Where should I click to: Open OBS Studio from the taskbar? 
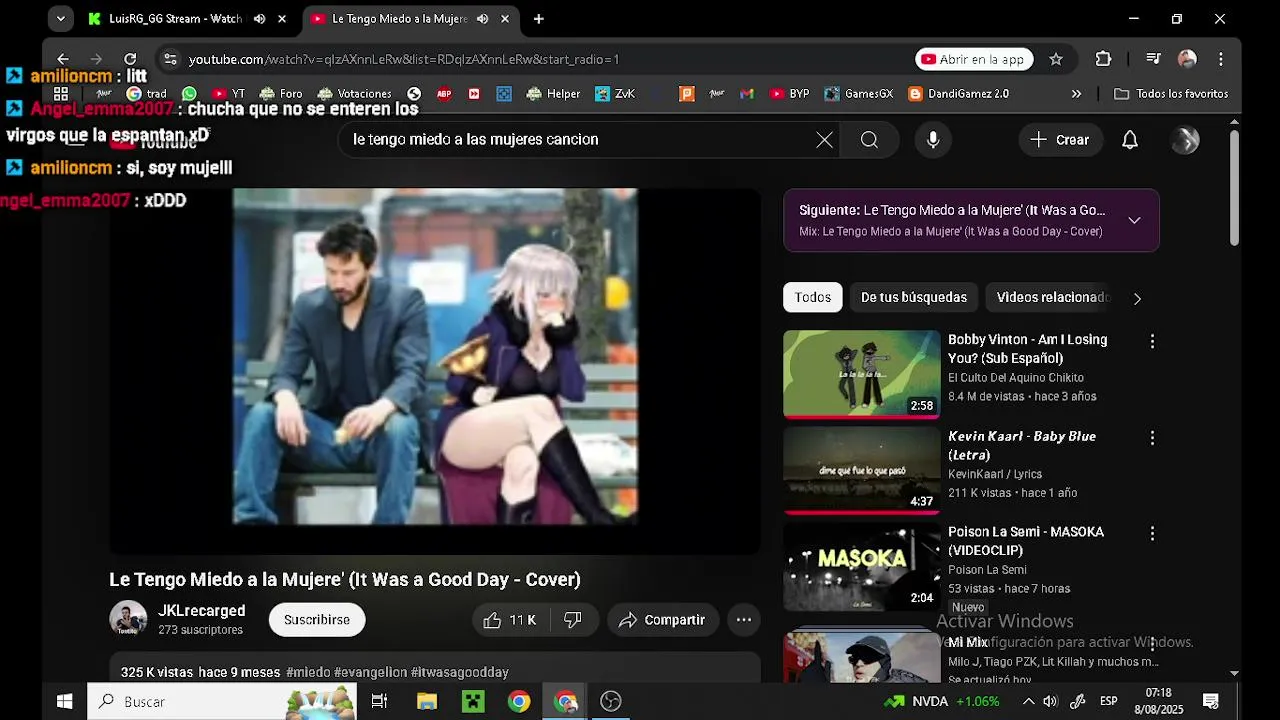611,701
